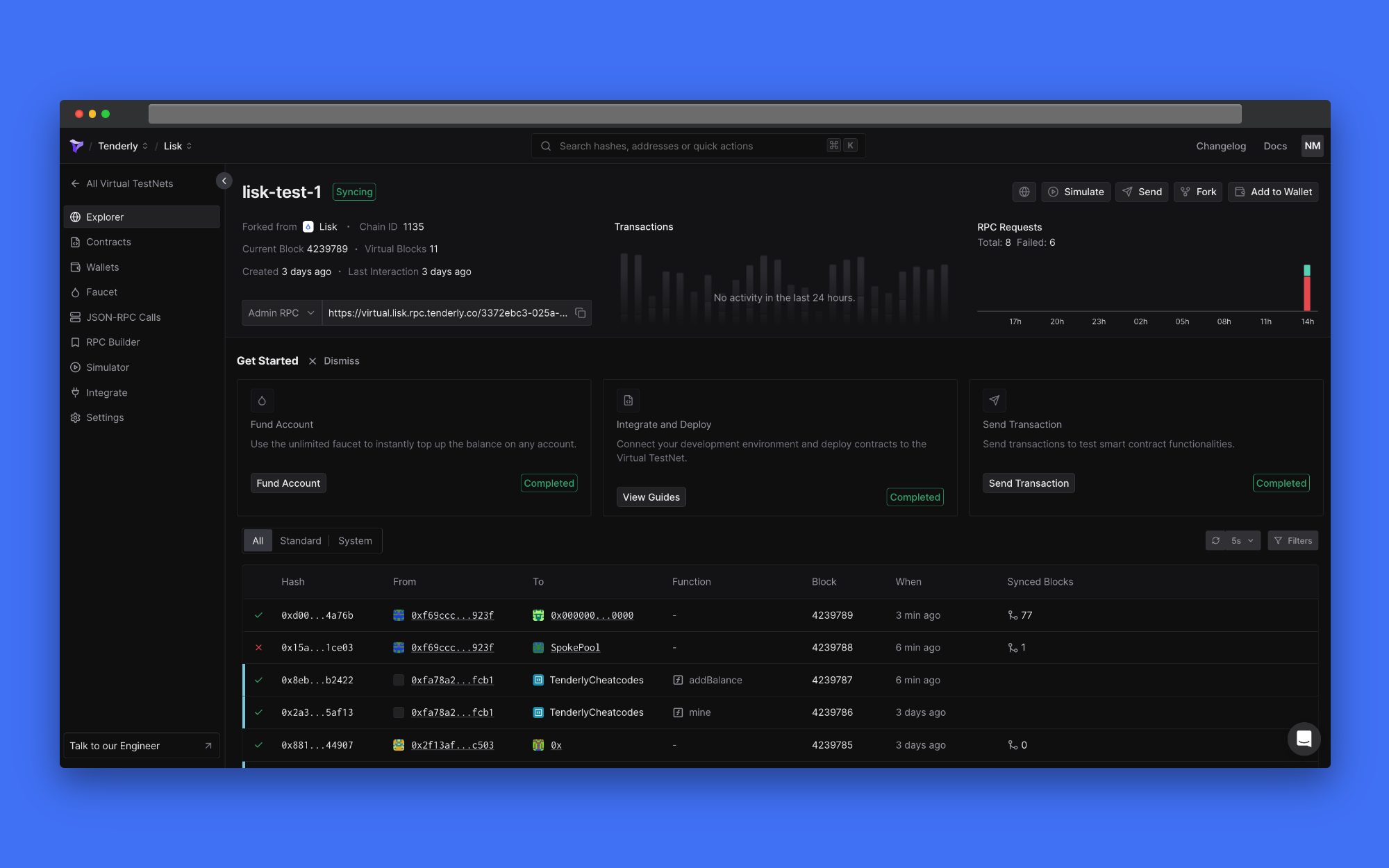Collapse the left sidebar
Viewport: 1389px width, 868px height.
tap(224, 181)
